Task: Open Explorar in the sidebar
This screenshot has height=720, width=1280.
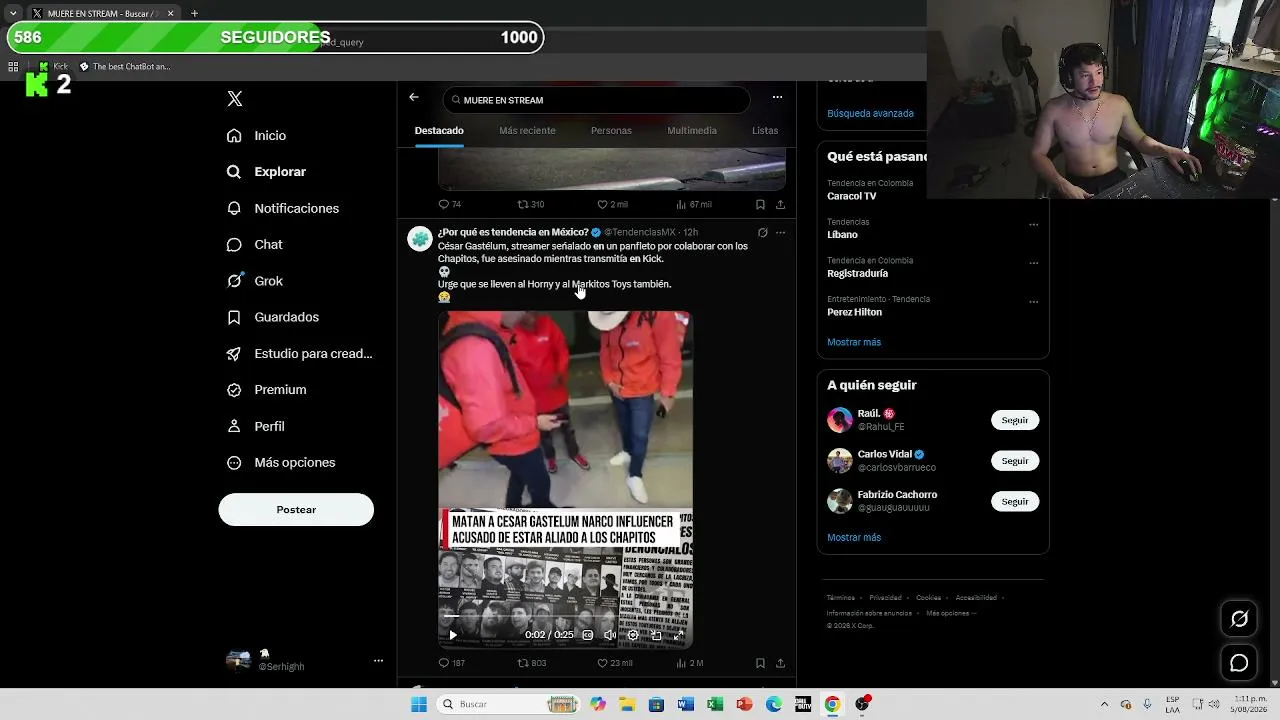Action: (267, 172)
